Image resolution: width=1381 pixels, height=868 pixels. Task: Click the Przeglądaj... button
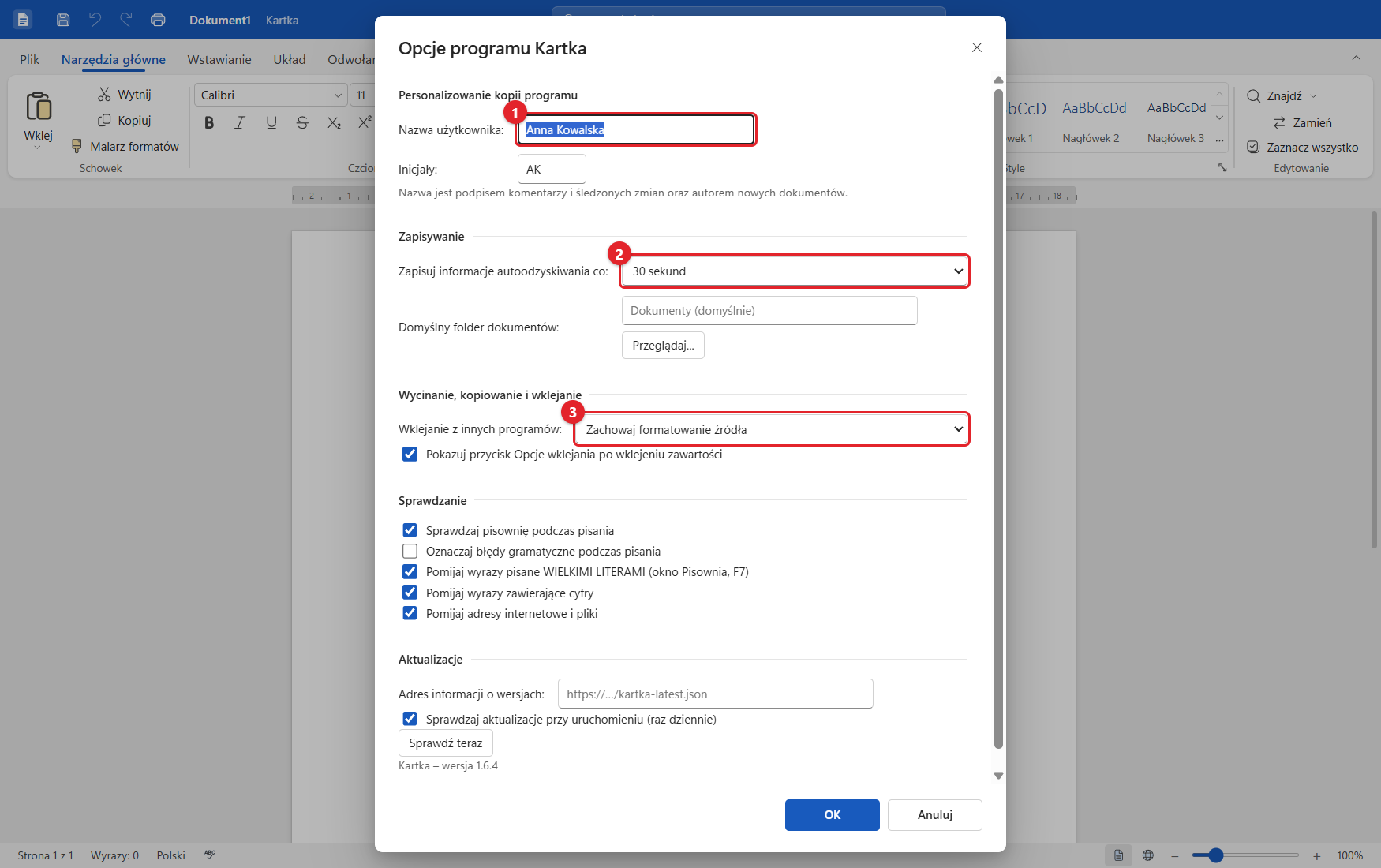coord(663,346)
